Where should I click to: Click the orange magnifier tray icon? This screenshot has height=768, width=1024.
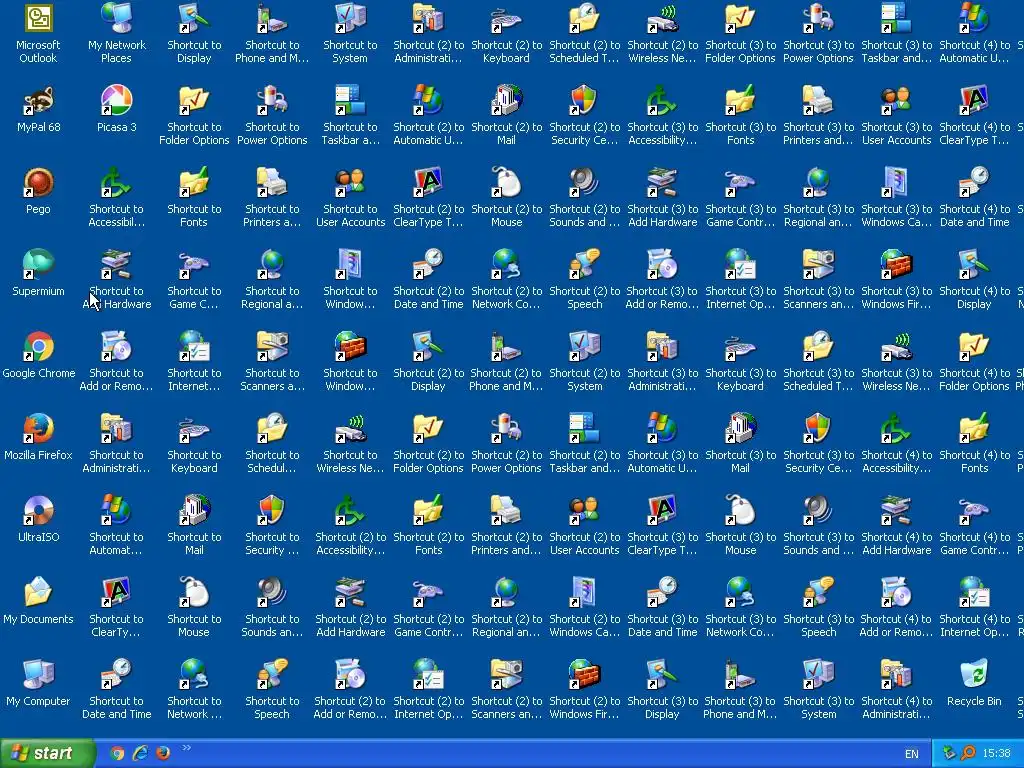pyautogui.click(x=968, y=753)
